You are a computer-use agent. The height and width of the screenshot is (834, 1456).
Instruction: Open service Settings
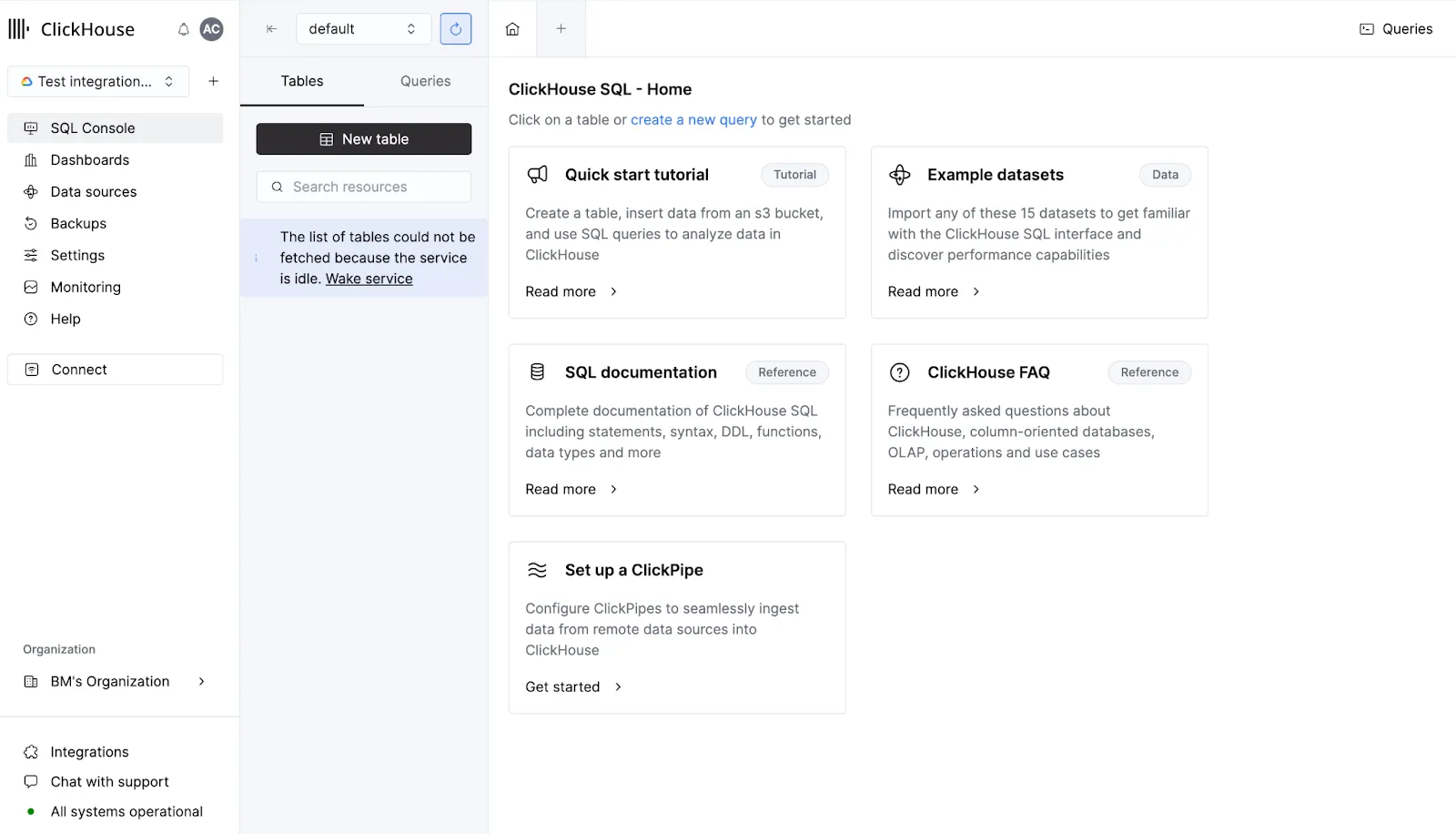pyautogui.click(x=115, y=256)
